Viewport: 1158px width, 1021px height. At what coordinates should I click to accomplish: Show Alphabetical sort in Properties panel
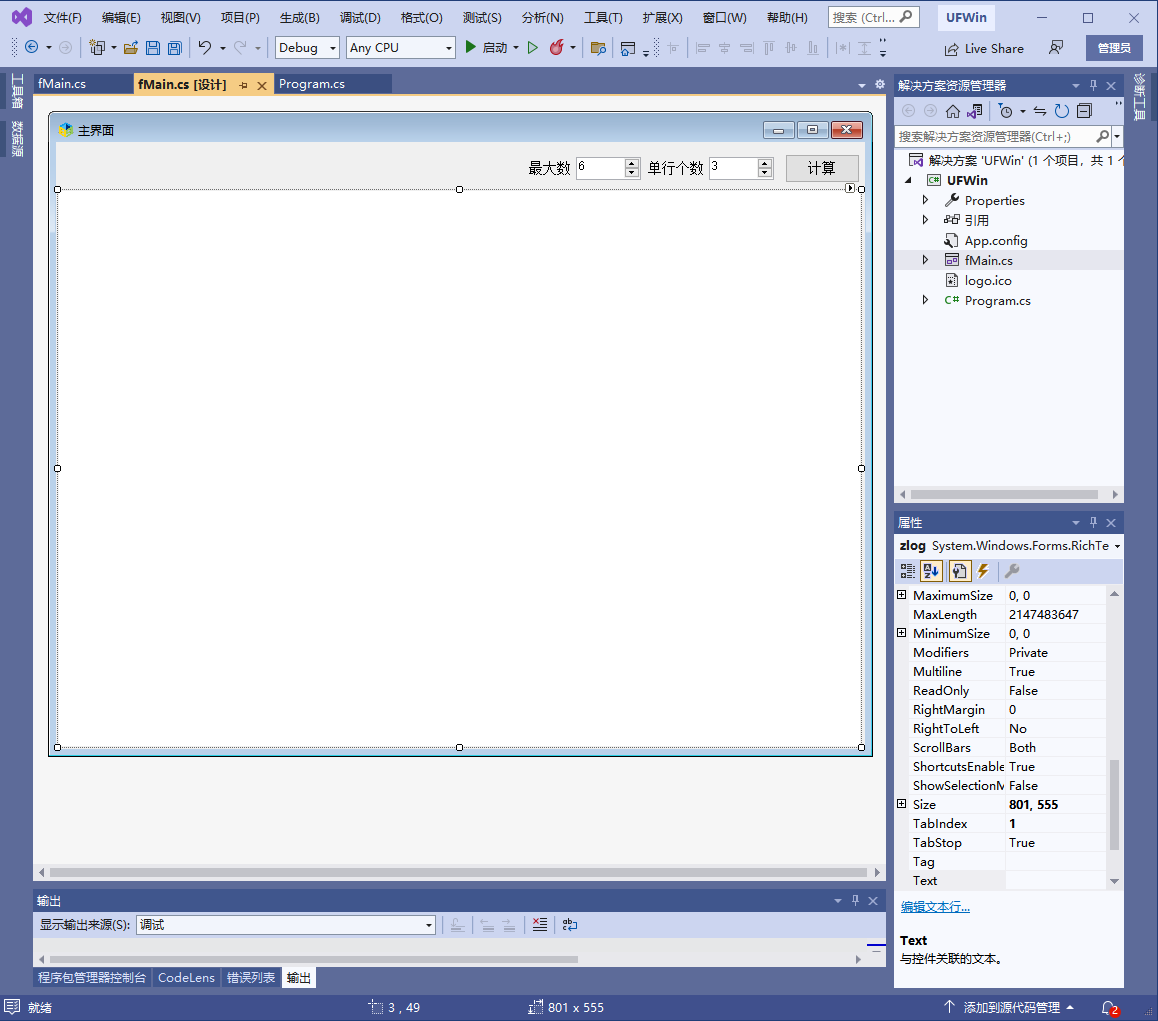tap(931, 570)
